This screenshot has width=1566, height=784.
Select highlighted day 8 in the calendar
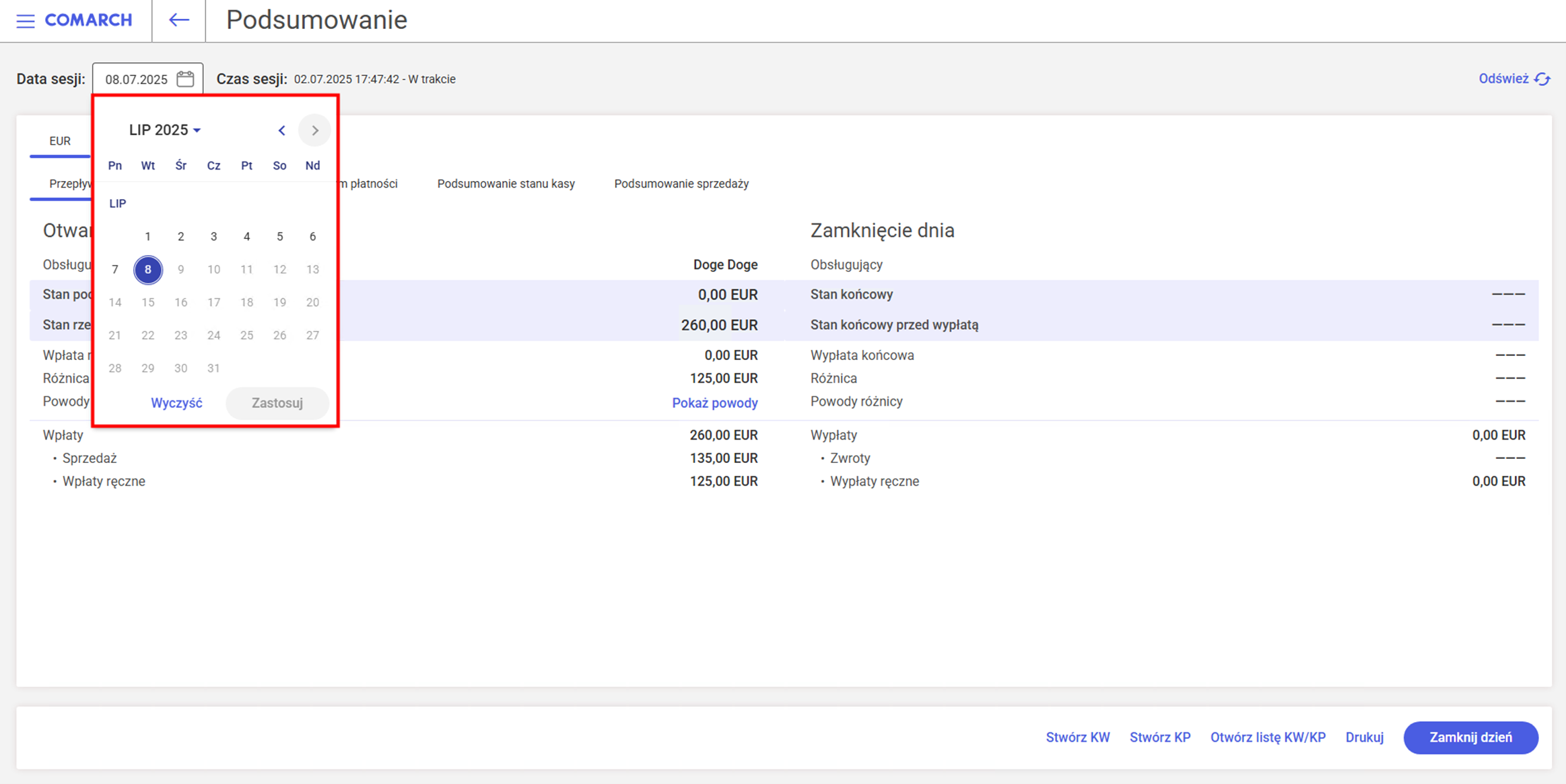[x=147, y=270]
